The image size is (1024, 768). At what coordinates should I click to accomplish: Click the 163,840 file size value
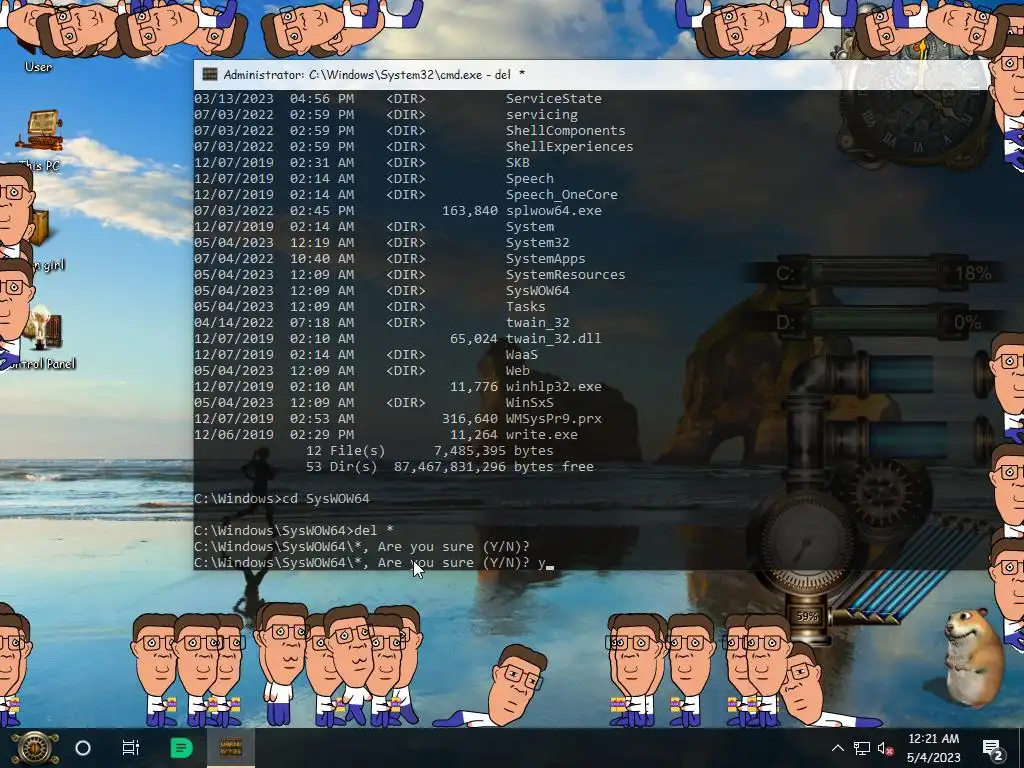pyautogui.click(x=470, y=210)
